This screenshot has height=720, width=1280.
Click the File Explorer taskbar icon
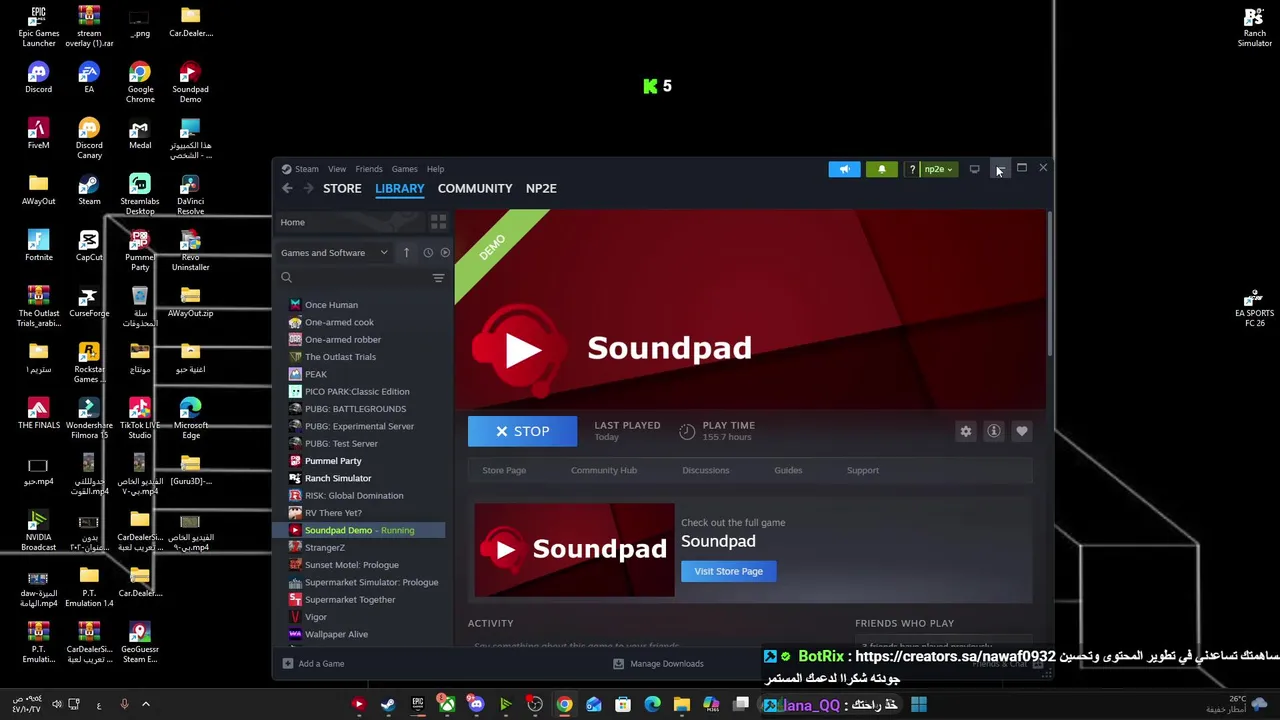pyautogui.click(x=682, y=705)
